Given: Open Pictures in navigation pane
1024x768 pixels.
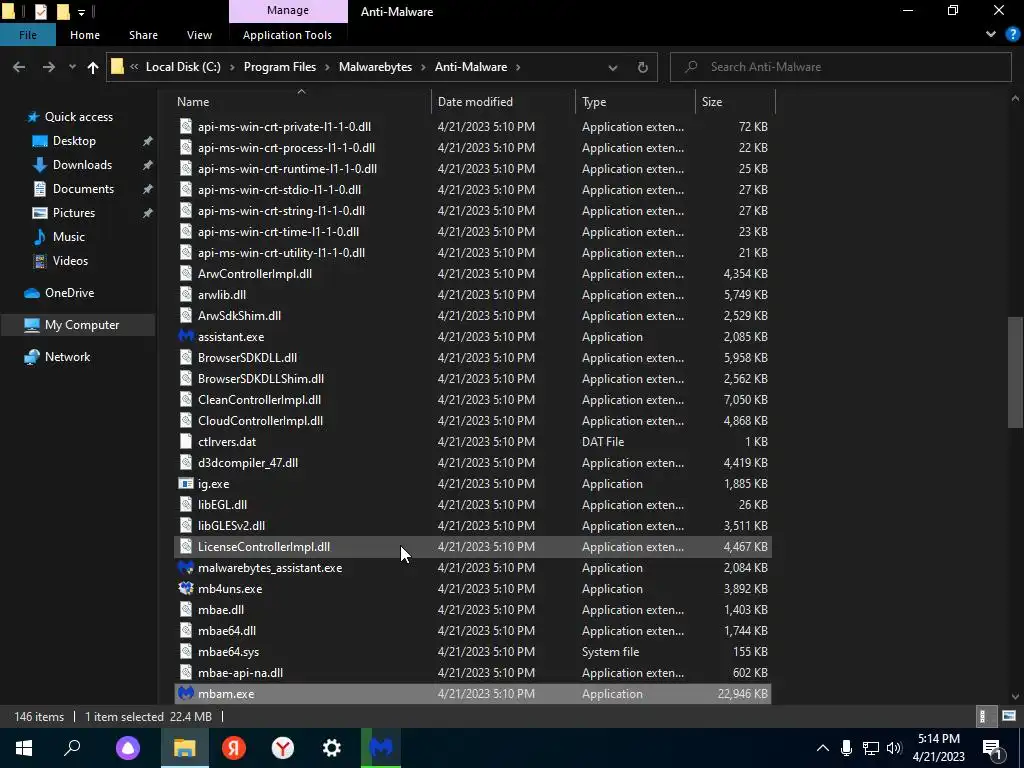Looking at the screenshot, I should 74,213.
